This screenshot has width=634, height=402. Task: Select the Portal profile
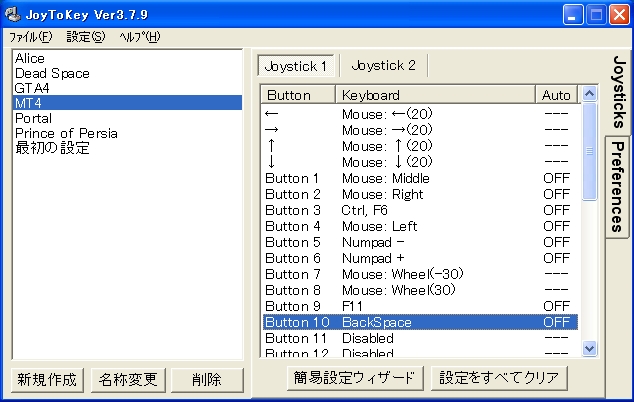point(127,118)
